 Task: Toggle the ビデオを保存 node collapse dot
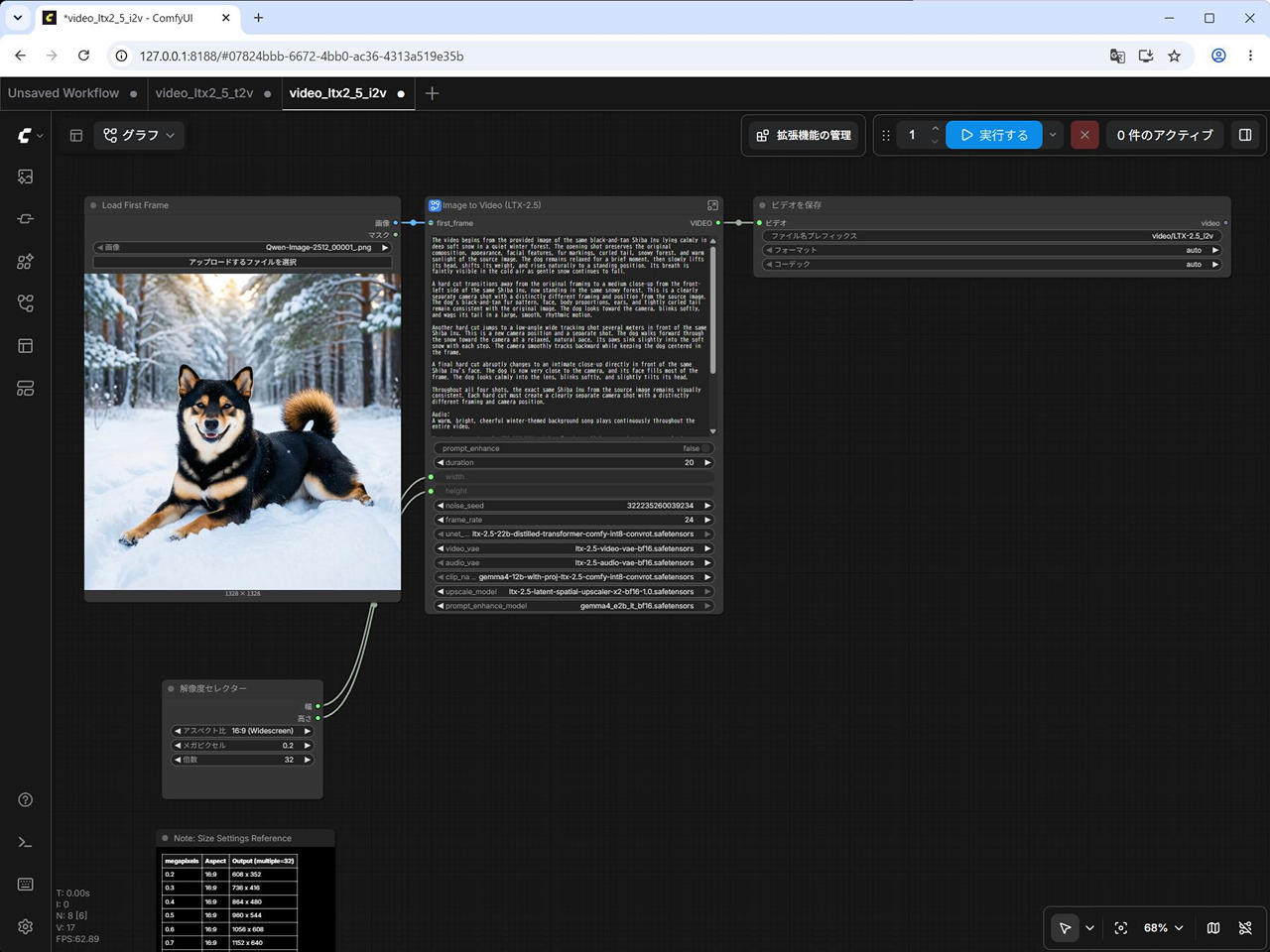pos(762,205)
